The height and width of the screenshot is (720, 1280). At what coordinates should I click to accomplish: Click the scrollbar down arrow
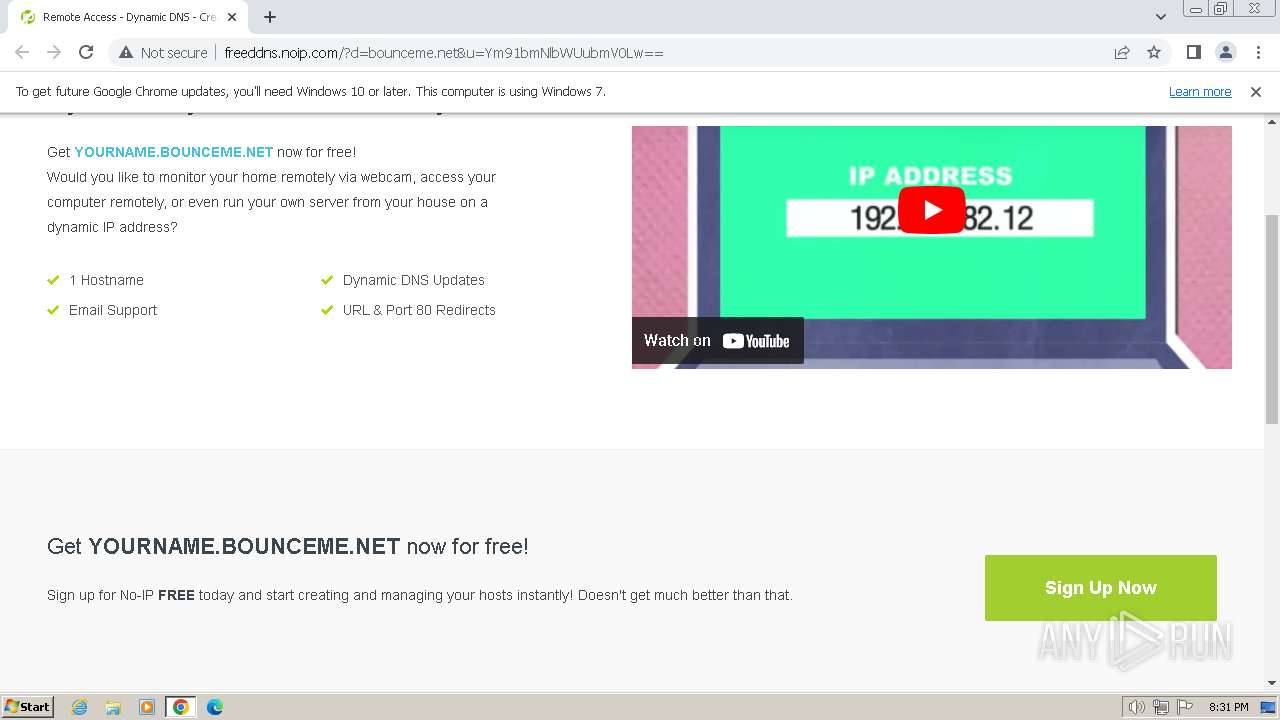tap(1272, 683)
